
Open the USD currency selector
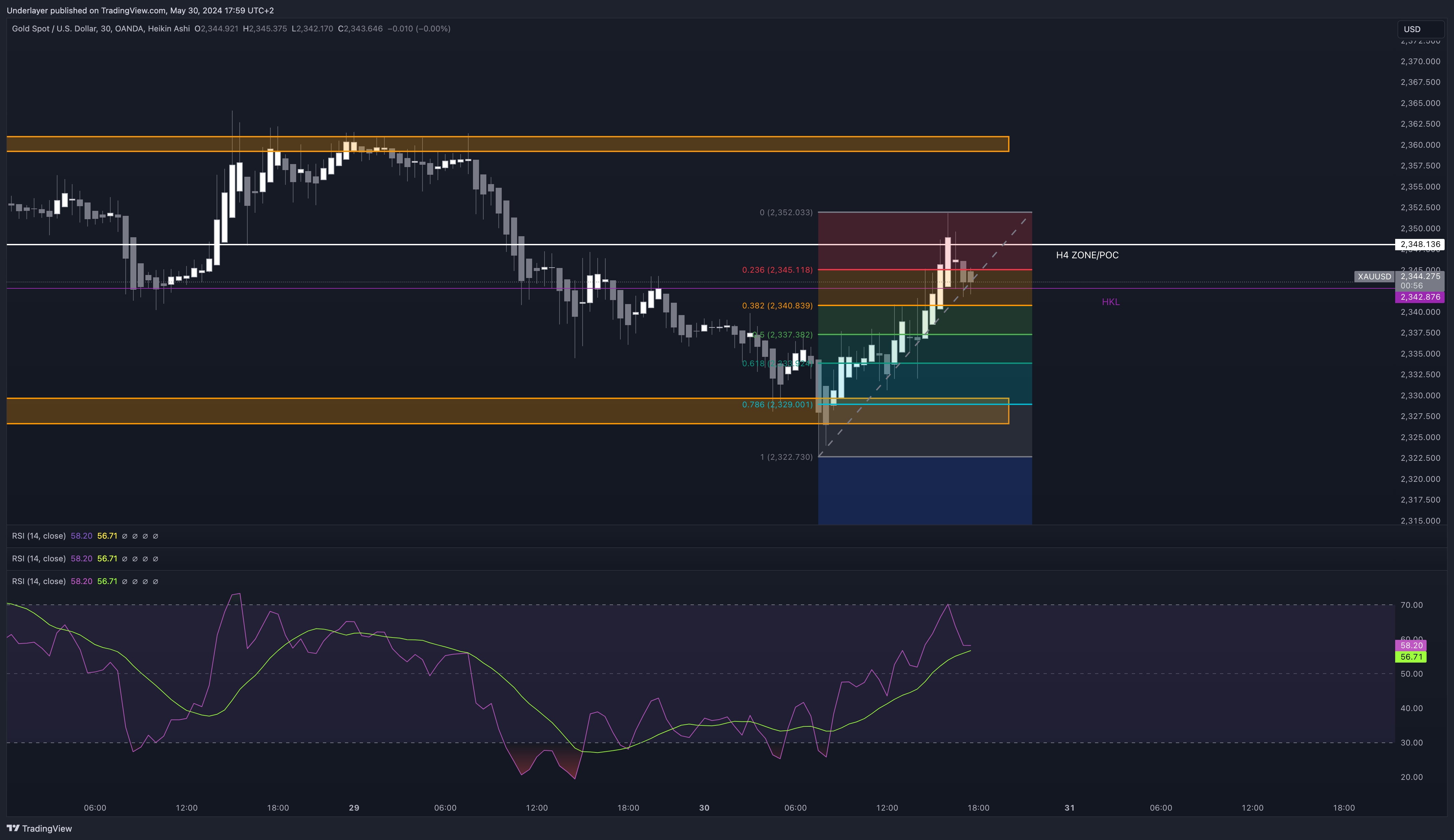click(x=1420, y=29)
